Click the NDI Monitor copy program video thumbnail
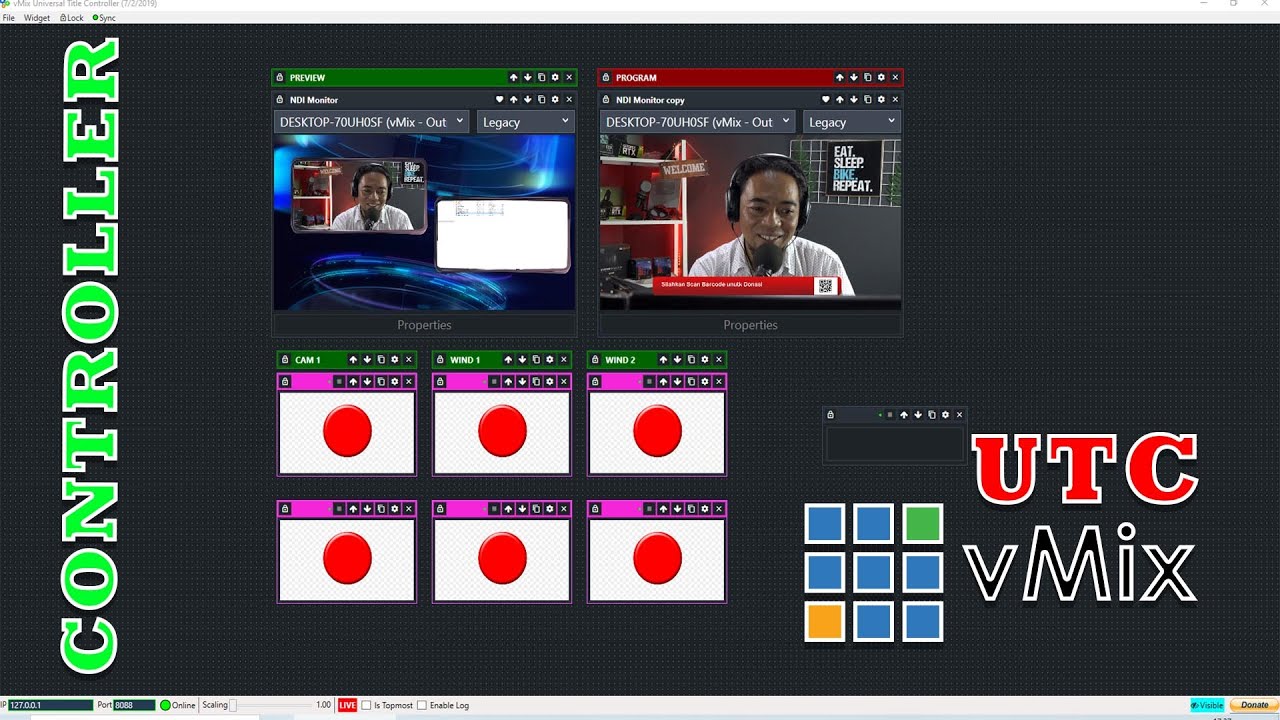1280x720 pixels. (x=750, y=223)
